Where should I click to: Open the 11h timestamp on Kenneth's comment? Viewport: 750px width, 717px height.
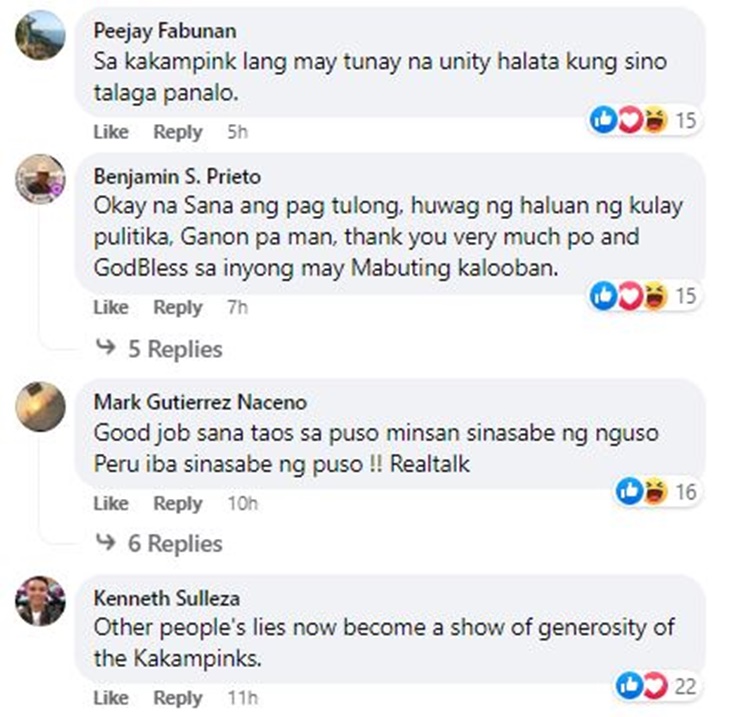pyautogui.click(x=243, y=698)
